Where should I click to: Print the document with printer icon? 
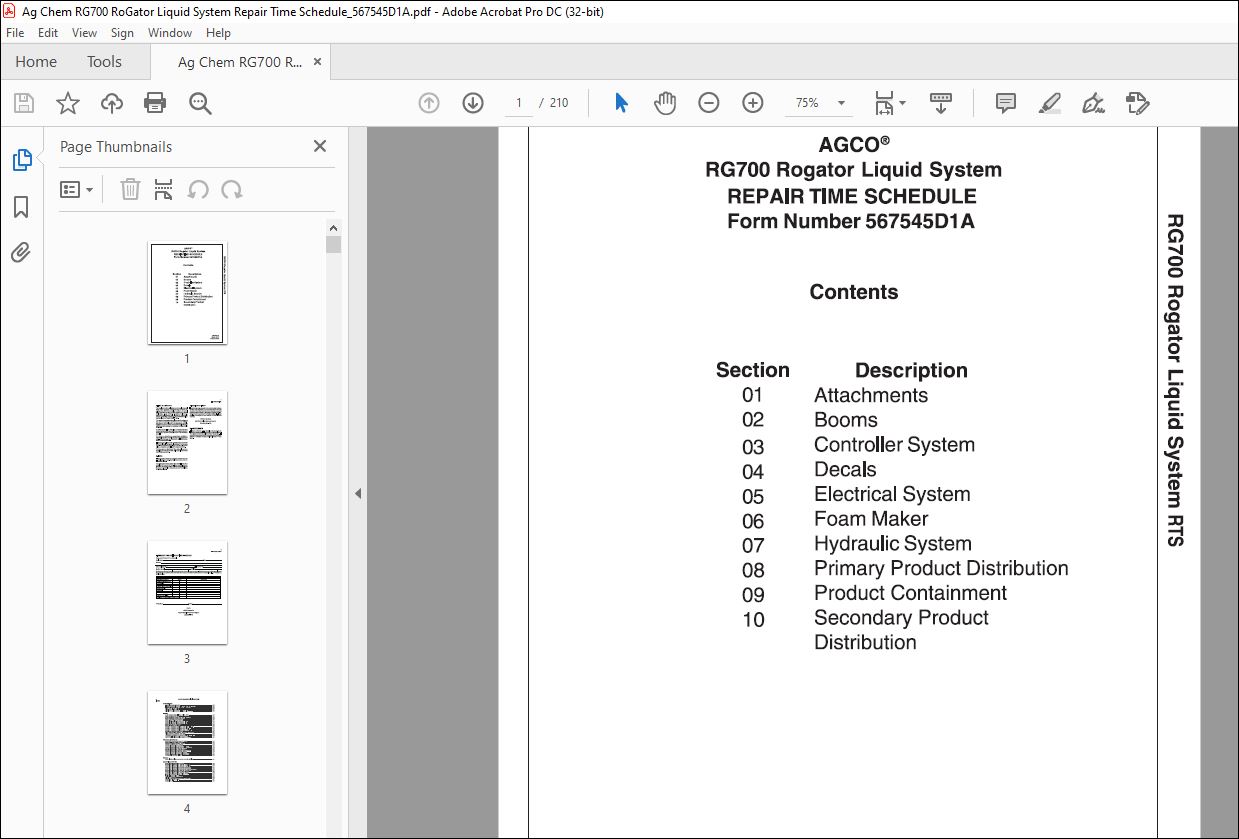pyautogui.click(x=155, y=103)
